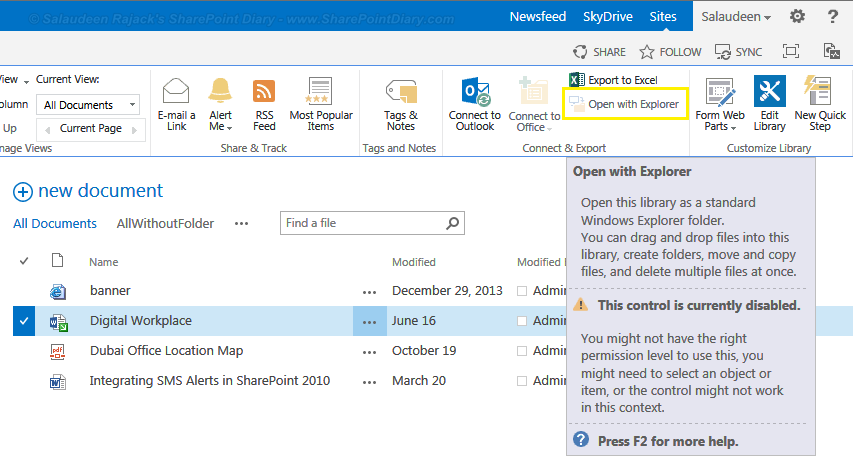Viewport: 853px width, 476px height.
Task: Click Connect to Office icon
Action: click(x=534, y=91)
